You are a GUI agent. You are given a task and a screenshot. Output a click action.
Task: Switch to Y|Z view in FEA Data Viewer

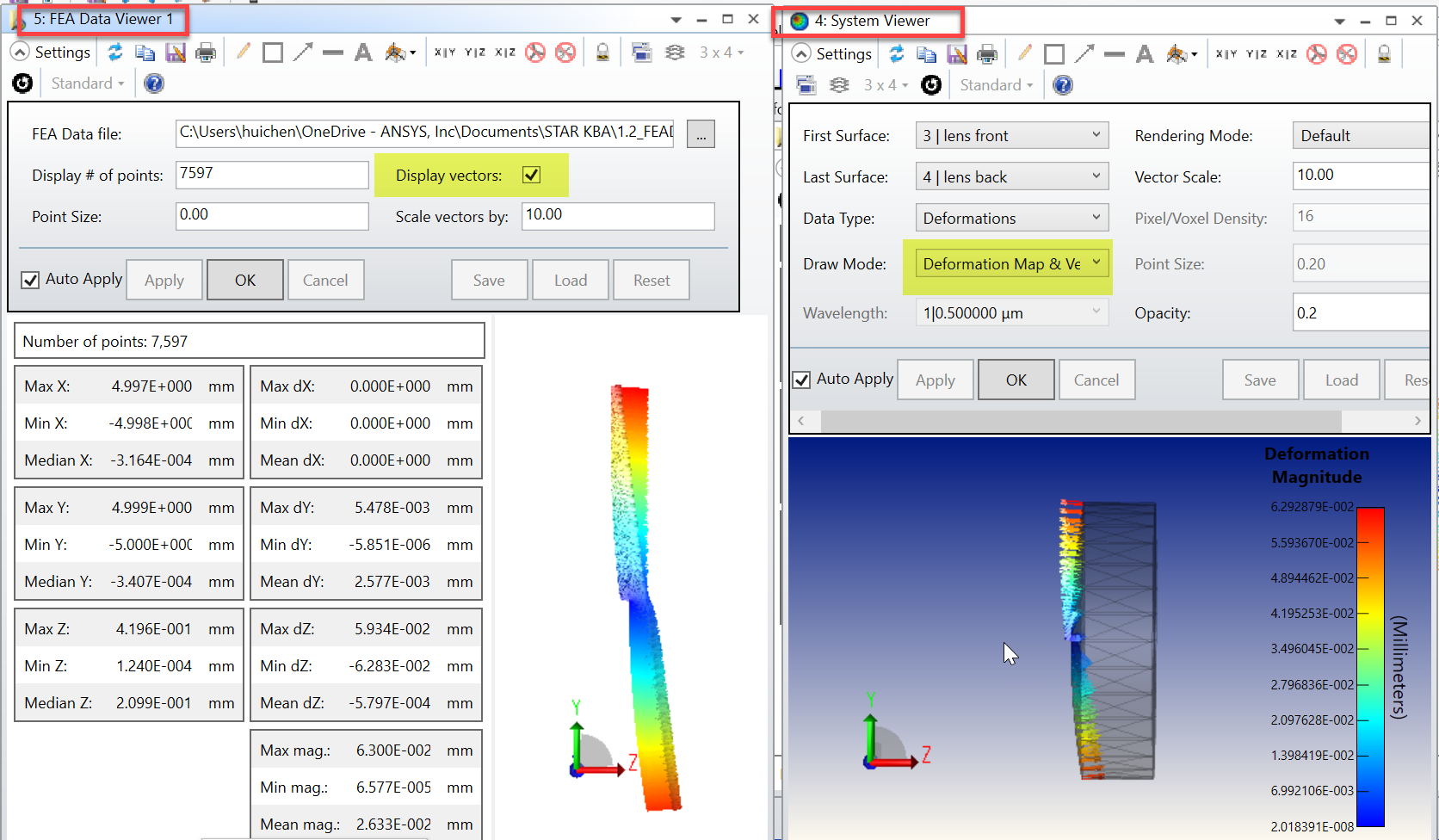point(475,52)
